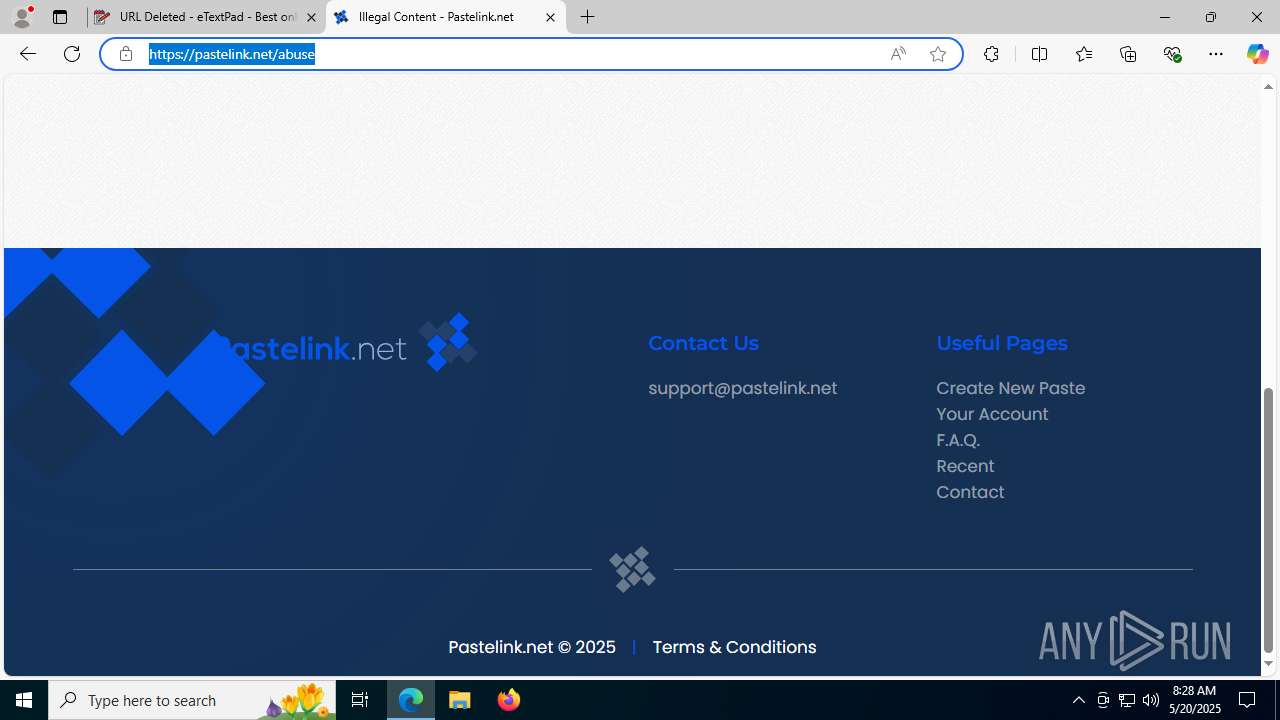Image resolution: width=1280 pixels, height=720 pixels.
Task: Open Create New Paste link
Action: (x=1010, y=388)
